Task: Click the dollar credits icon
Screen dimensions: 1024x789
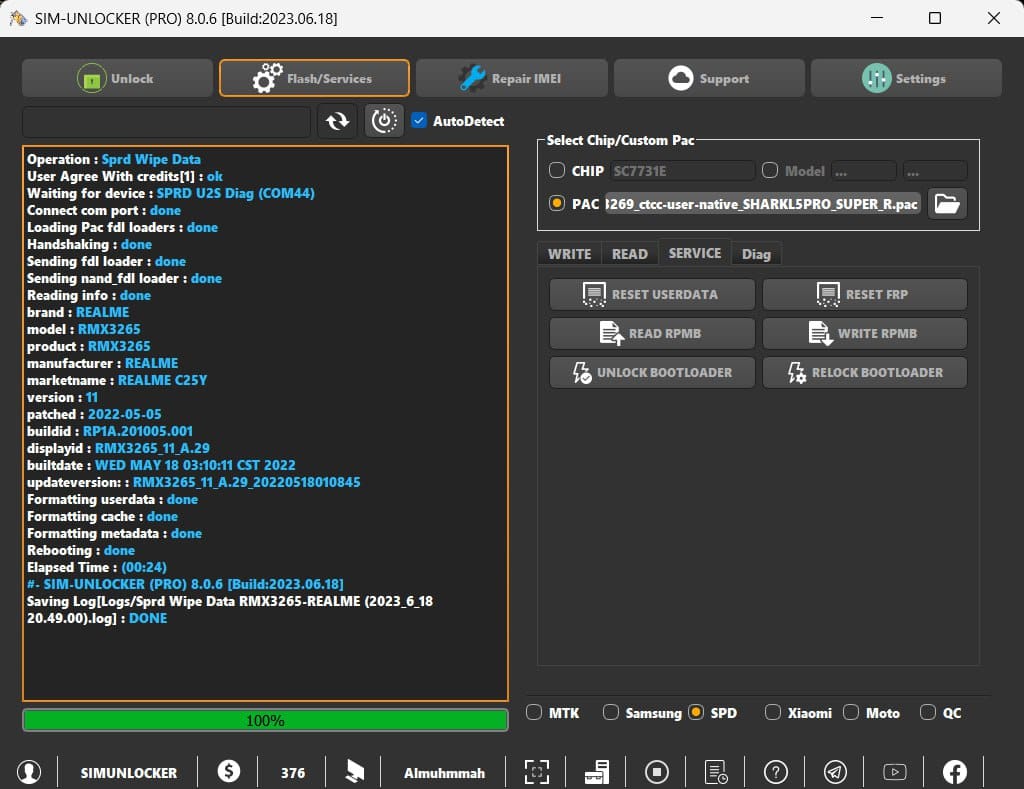Action: 229,771
